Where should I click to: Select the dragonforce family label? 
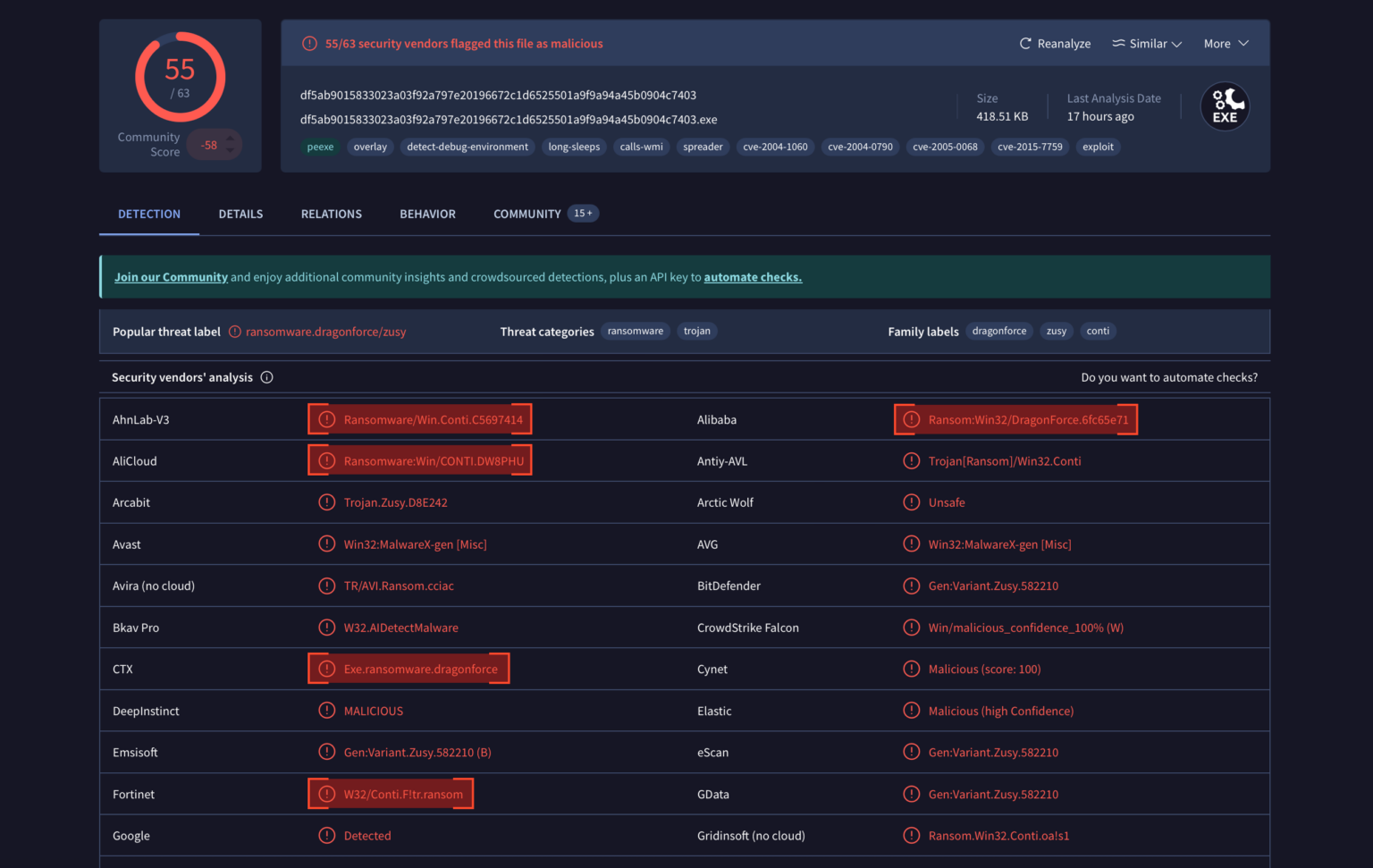(998, 331)
